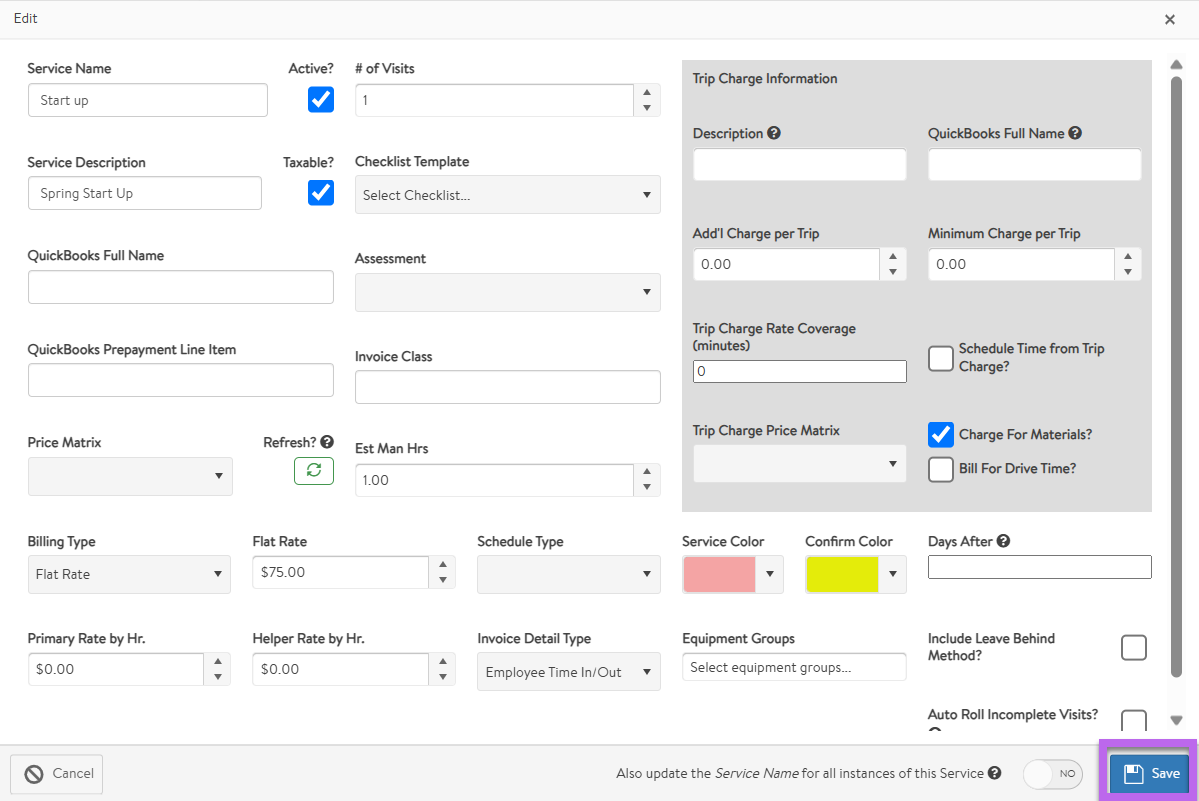The width and height of the screenshot is (1199, 801).
Task: Click the Price Matrix refresh icon
Action: pyautogui.click(x=313, y=471)
